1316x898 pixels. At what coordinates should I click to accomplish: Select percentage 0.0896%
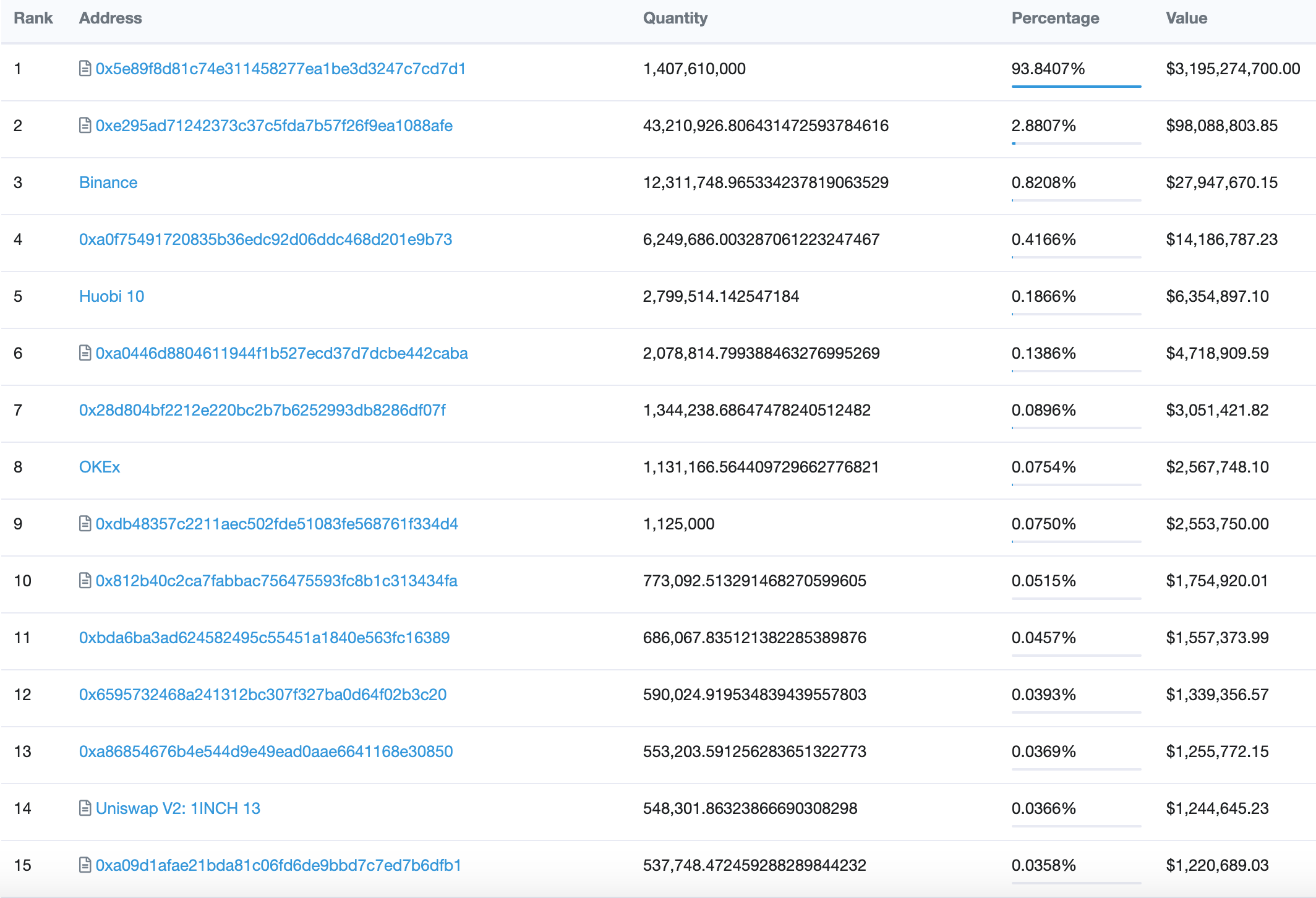(1044, 410)
